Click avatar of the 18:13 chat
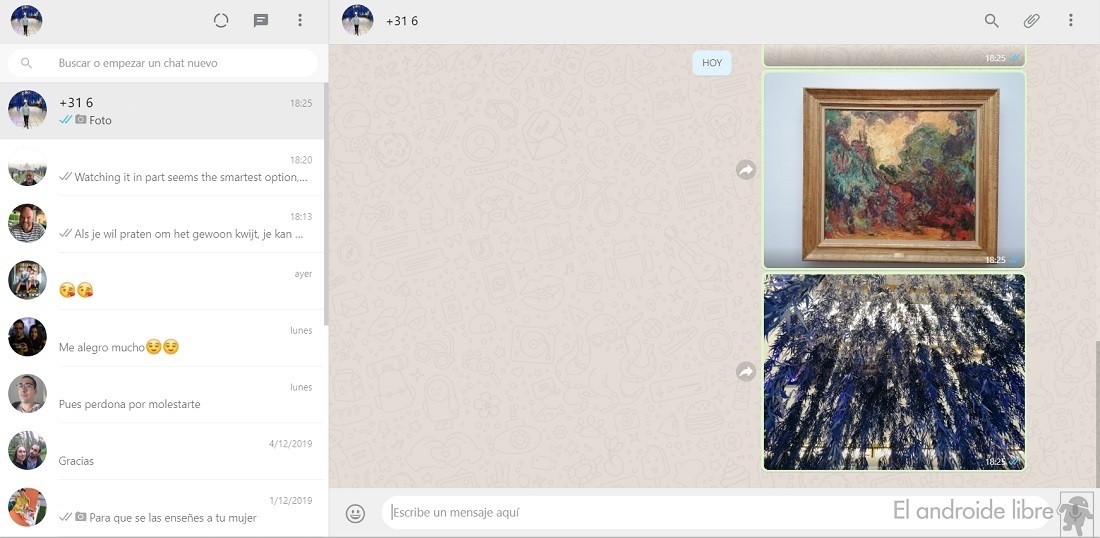This screenshot has height=538, width=1100. (27, 224)
